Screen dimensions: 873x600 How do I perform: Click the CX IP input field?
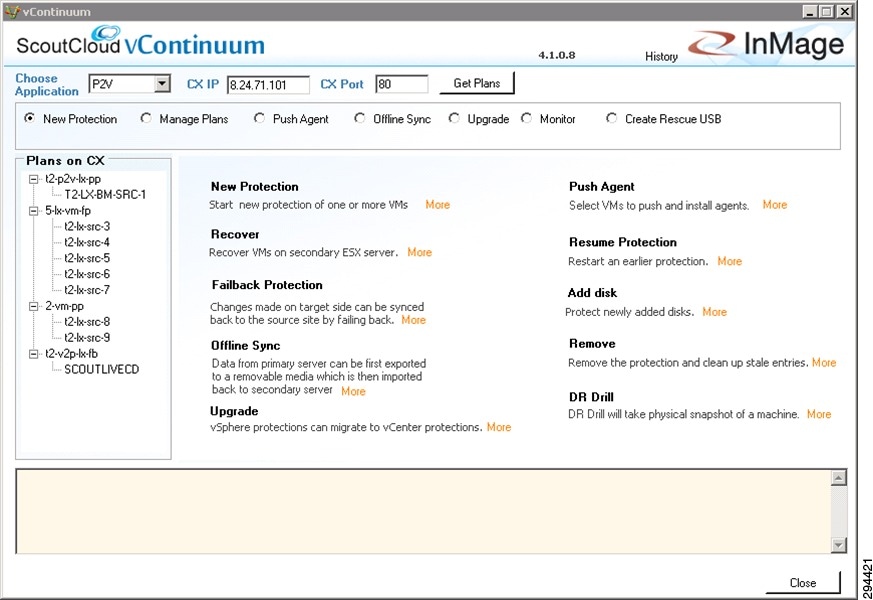click(x=268, y=85)
